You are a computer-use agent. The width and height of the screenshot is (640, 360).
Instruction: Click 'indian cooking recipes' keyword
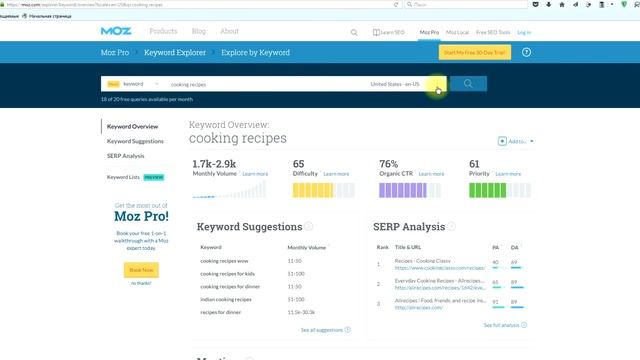[226, 299]
